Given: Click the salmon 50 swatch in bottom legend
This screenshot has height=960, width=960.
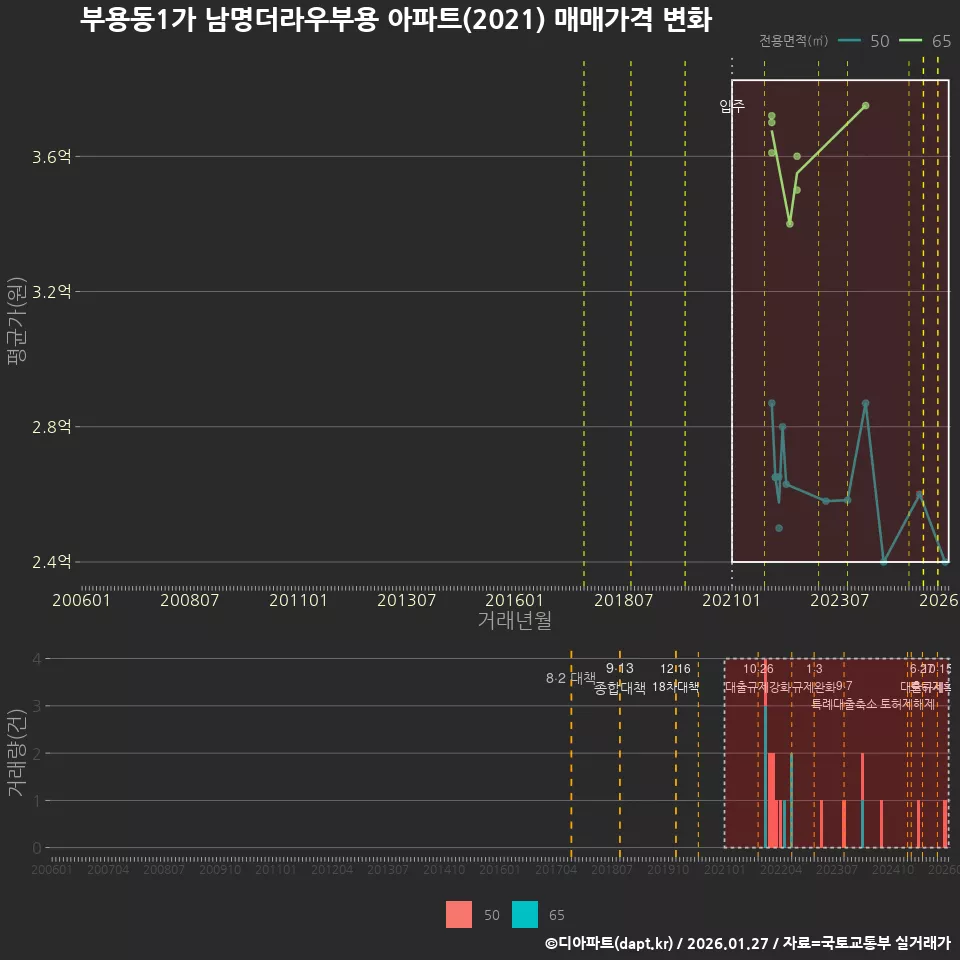Looking at the screenshot, I should coord(459,915).
